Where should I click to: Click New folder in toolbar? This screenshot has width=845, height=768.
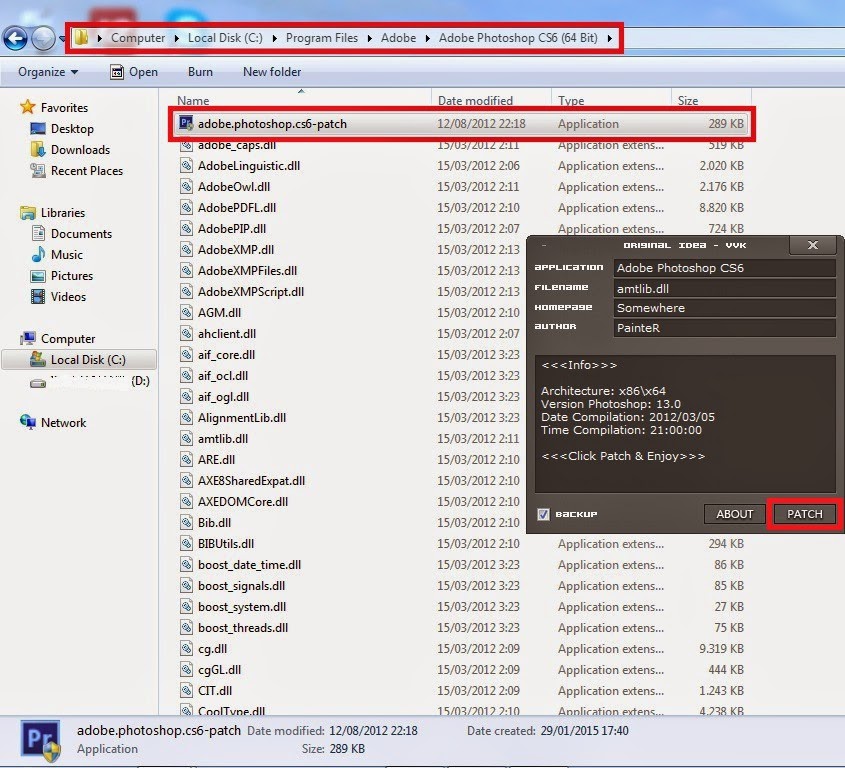click(x=272, y=72)
